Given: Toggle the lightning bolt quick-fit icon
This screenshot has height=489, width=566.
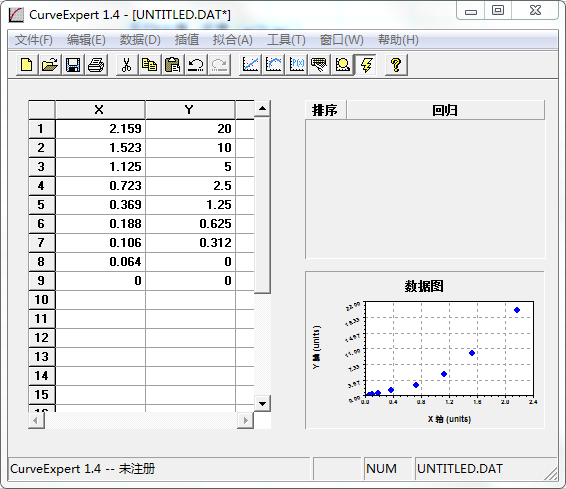Looking at the screenshot, I should [x=366, y=65].
